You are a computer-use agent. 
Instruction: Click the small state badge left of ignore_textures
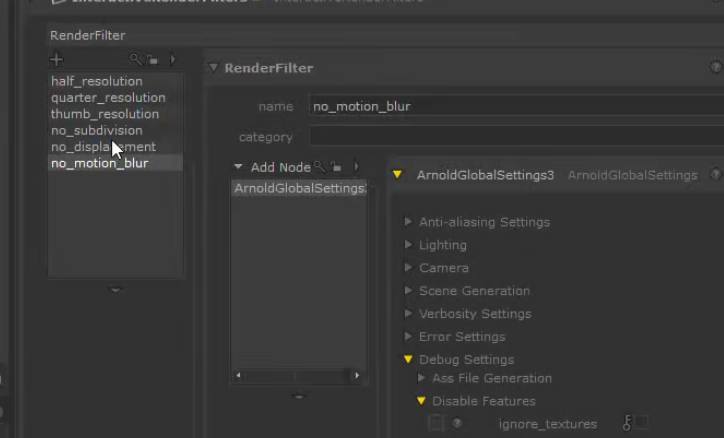457,423
